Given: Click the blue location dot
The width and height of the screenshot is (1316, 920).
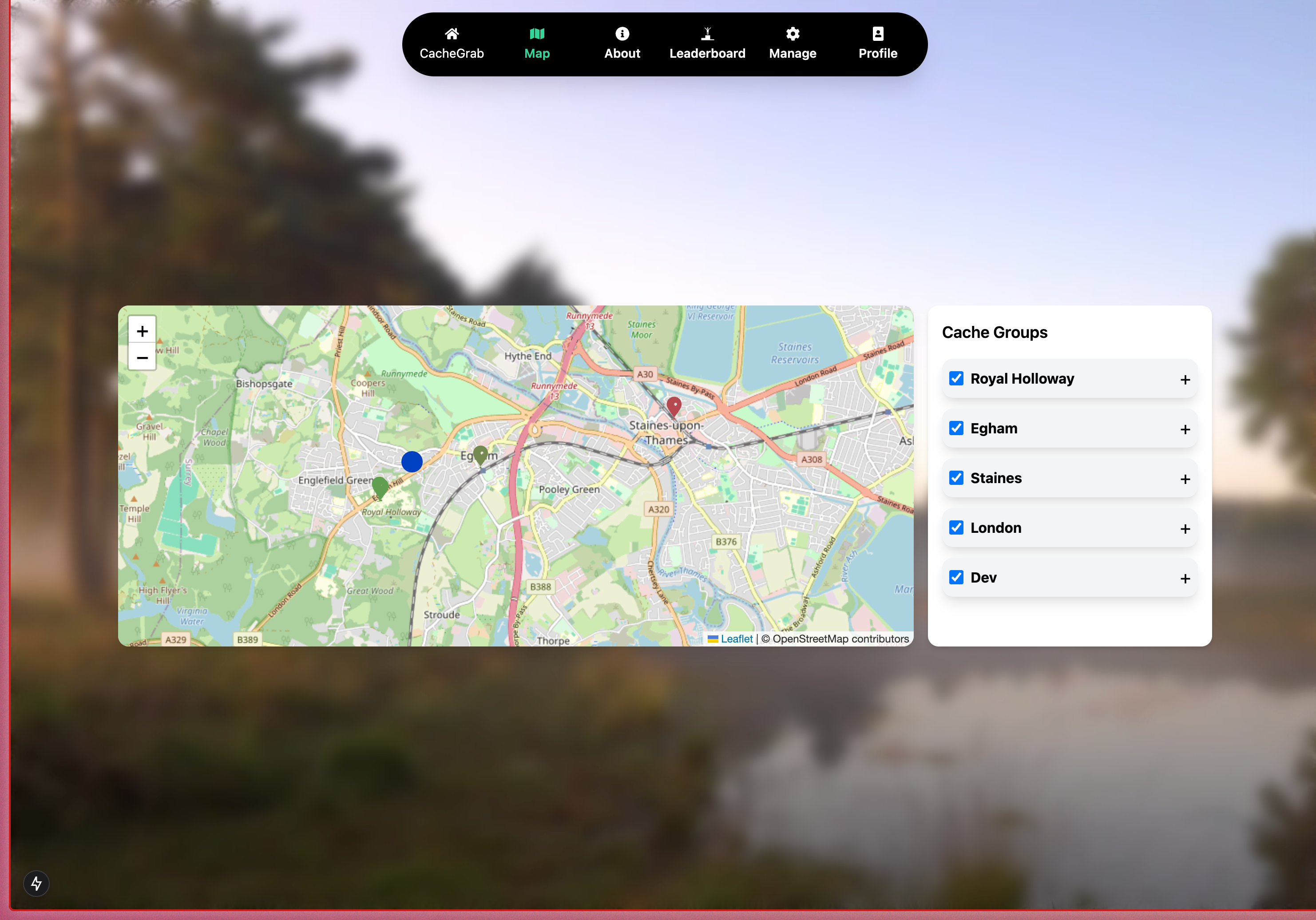Looking at the screenshot, I should coord(412,461).
